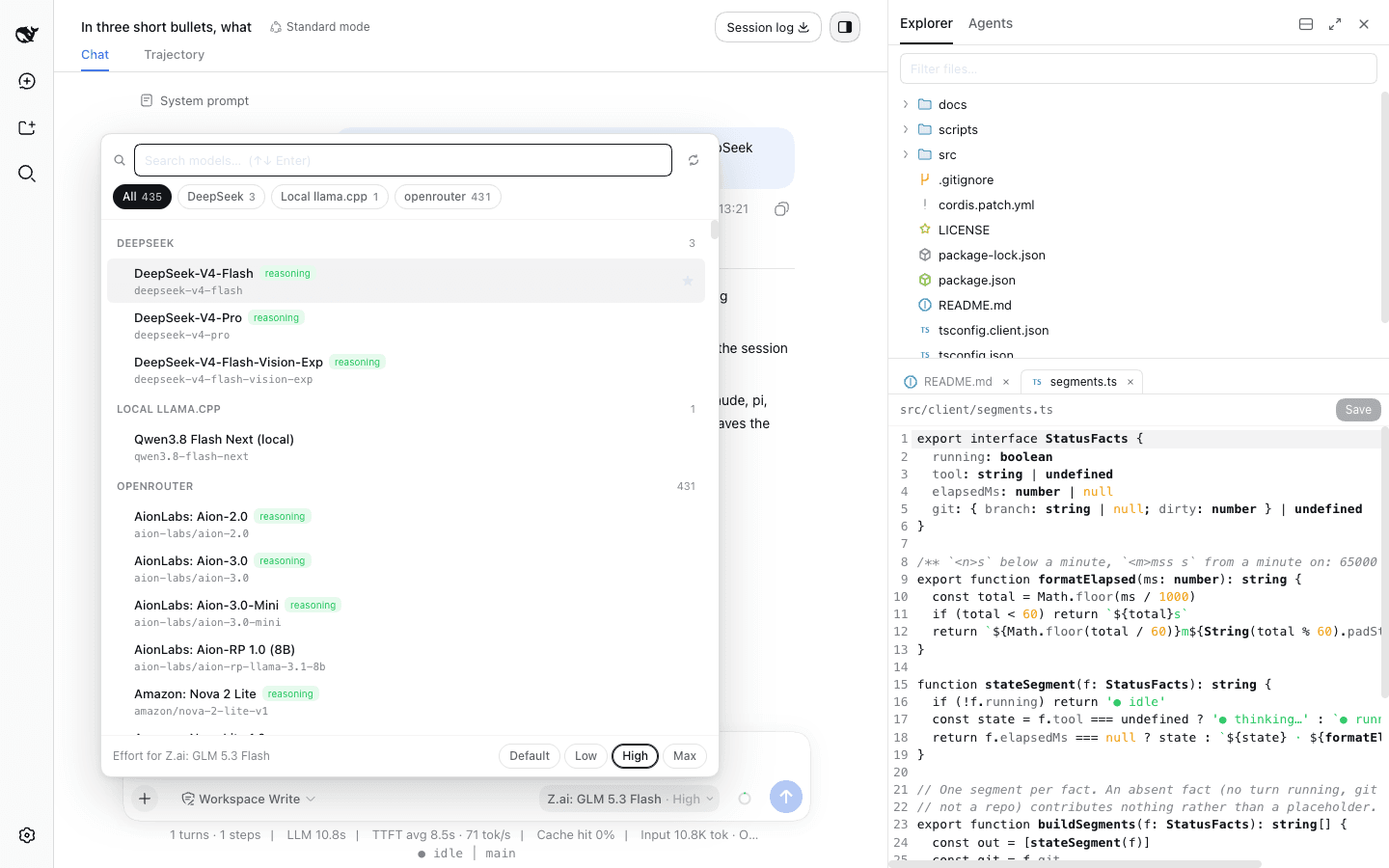Download the Session log
This screenshot has height=868, width=1389.
click(768, 27)
